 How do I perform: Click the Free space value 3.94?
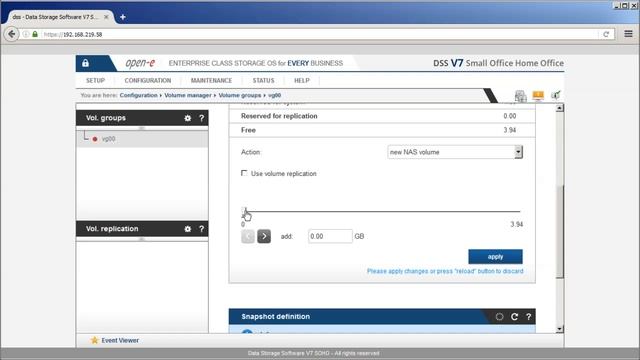[x=509, y=130]
